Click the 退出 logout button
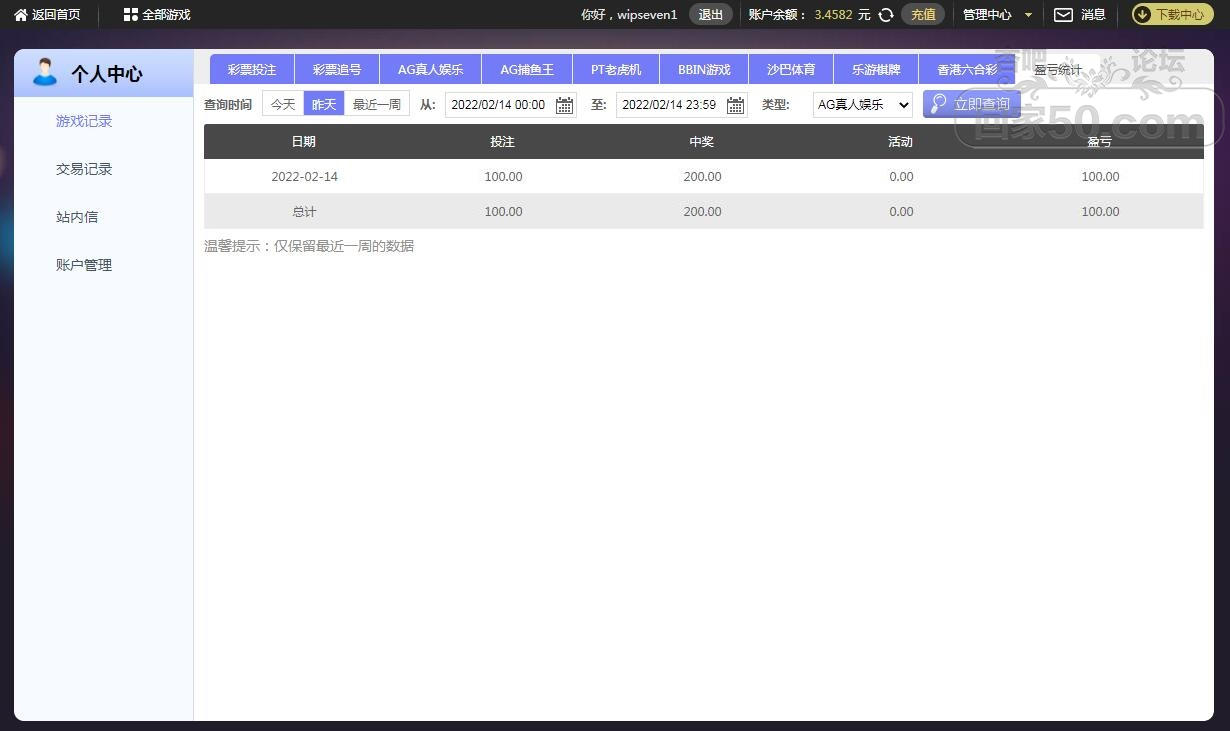1230x731 pixels. pos(710,15)
